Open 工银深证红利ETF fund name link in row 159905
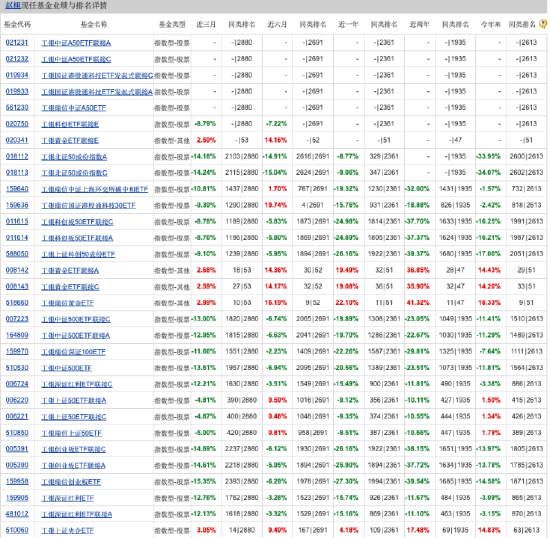This screenshot has height=538, width=550. click(x=68, y=498)
